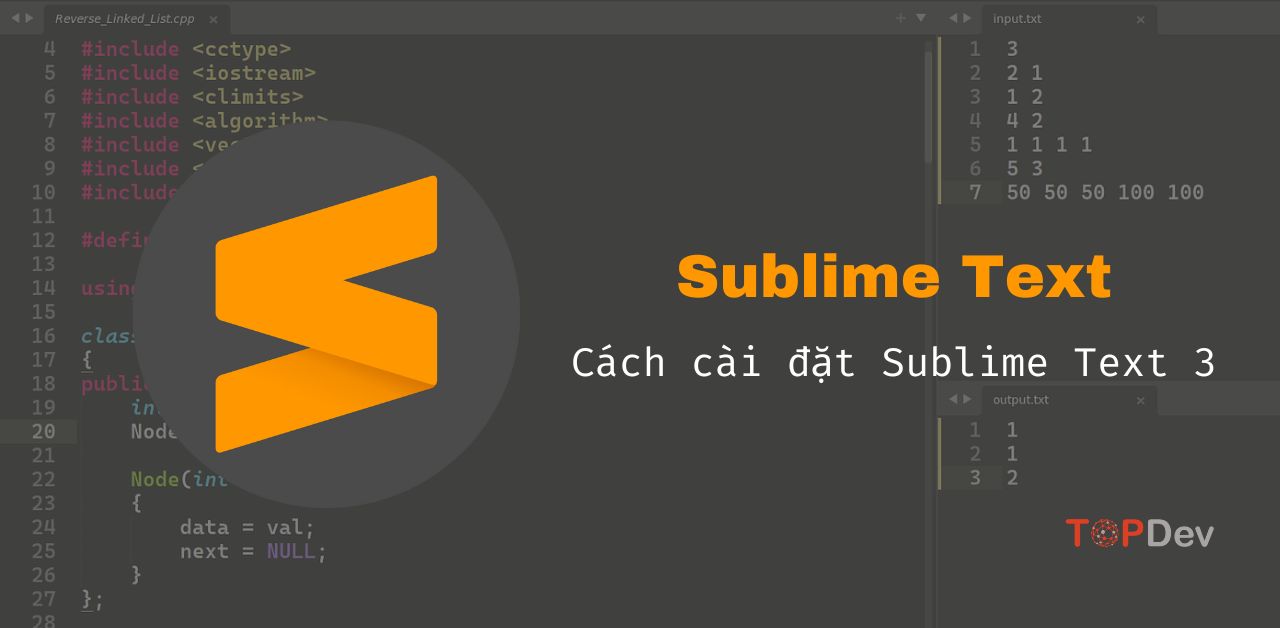Click the right navigation arrow above output.txt
Viewport: 1280px width, 628px height.
tap(966, 398)
